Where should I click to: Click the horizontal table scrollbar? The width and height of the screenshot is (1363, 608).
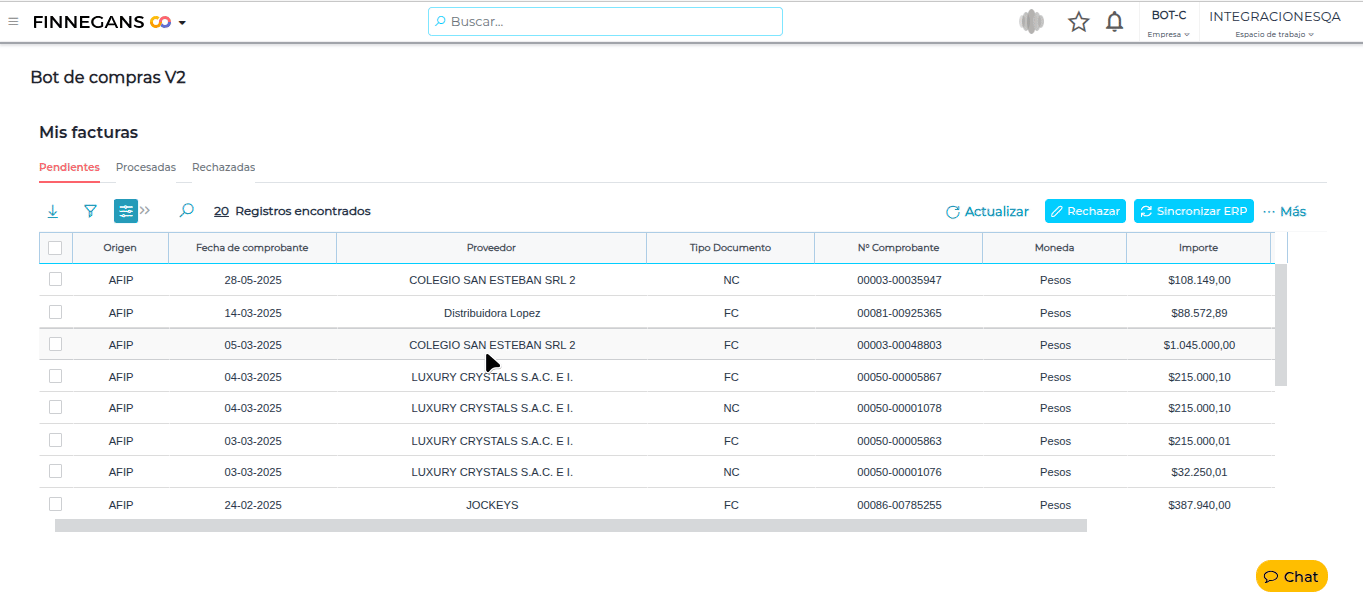[x=570, y=525]
